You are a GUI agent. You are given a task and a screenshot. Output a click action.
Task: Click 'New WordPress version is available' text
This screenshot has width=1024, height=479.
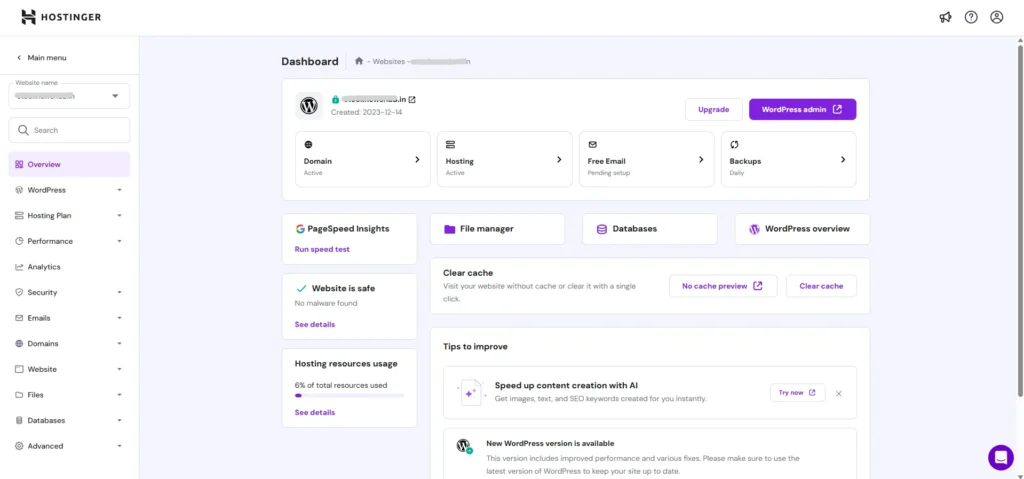(x=550, y=443)
